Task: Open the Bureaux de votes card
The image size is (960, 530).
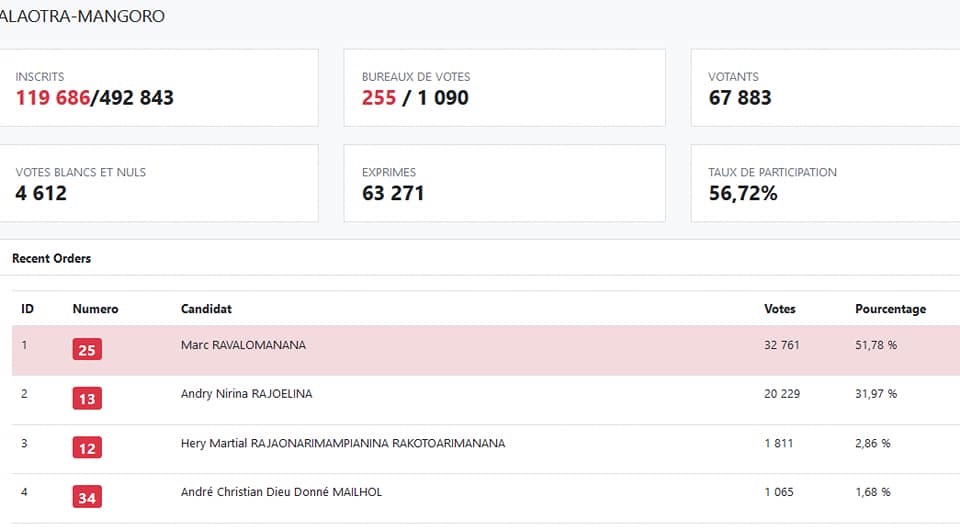Action: pos(504,88)
